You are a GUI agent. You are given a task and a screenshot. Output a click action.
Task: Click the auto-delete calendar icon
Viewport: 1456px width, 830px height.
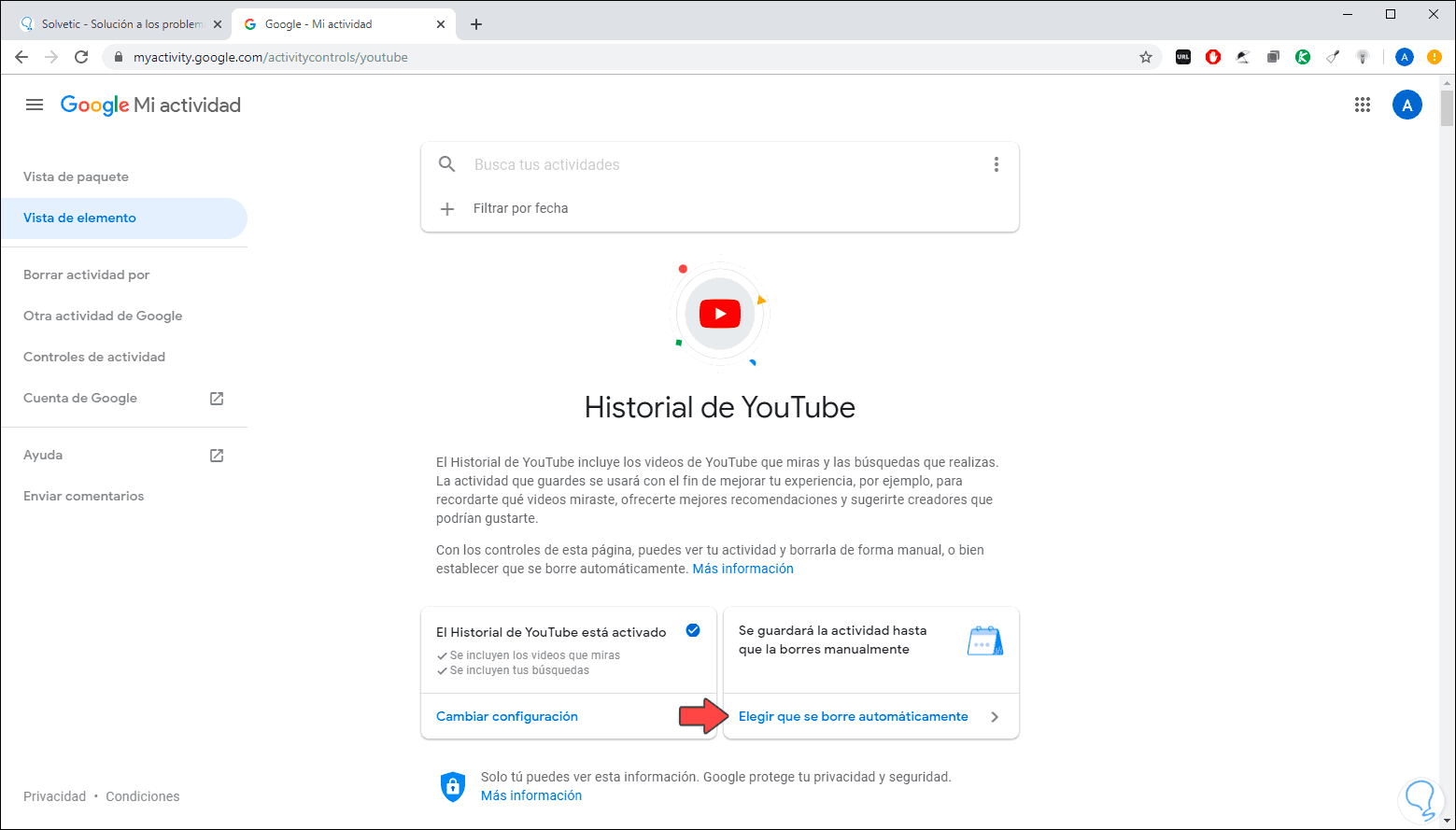pos(985,640)
